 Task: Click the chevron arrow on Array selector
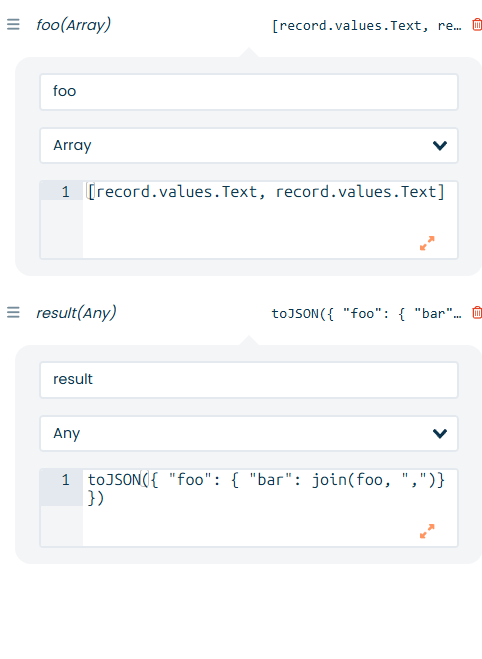[x=440, y=145]
